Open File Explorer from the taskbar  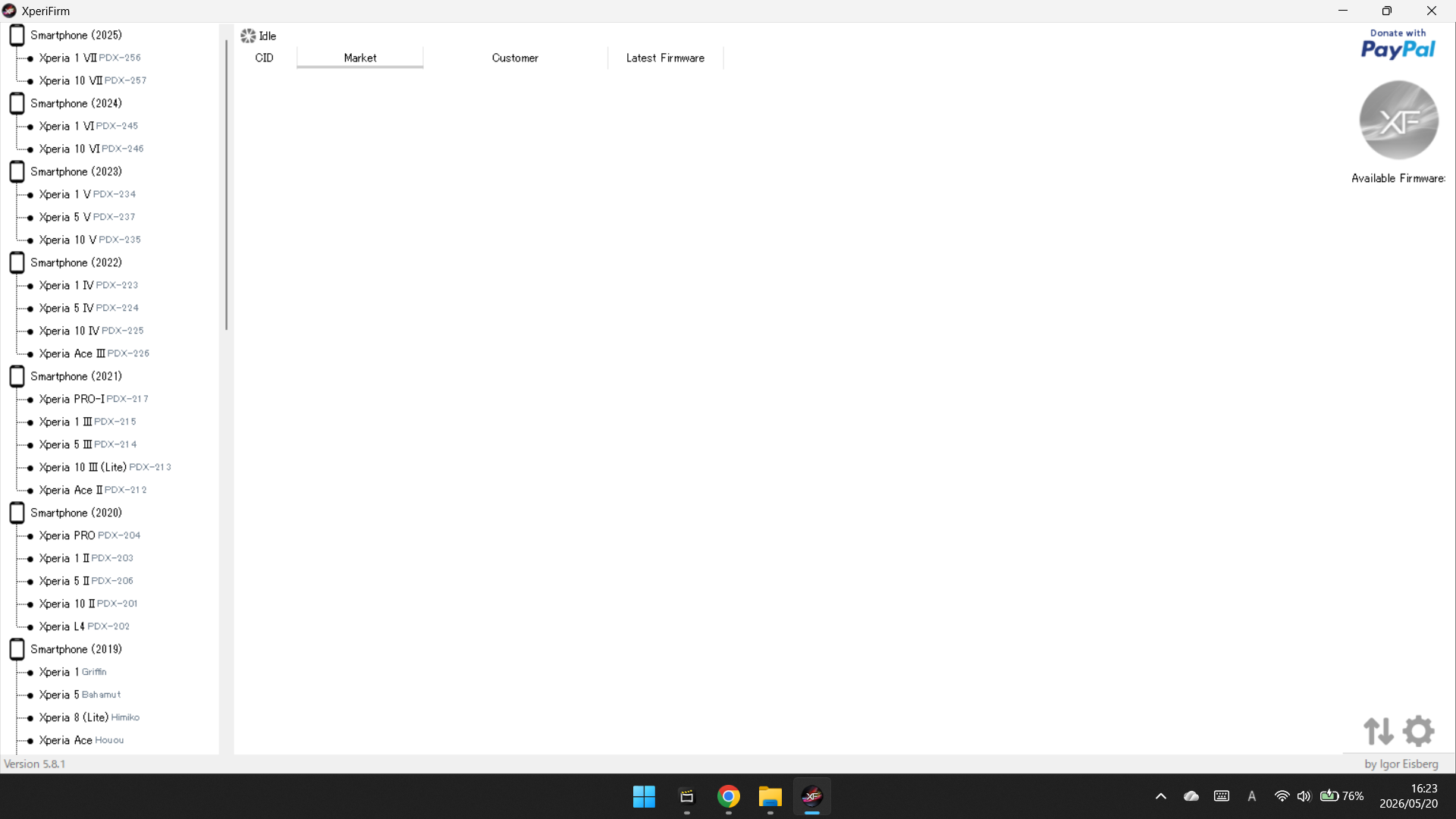770,796
